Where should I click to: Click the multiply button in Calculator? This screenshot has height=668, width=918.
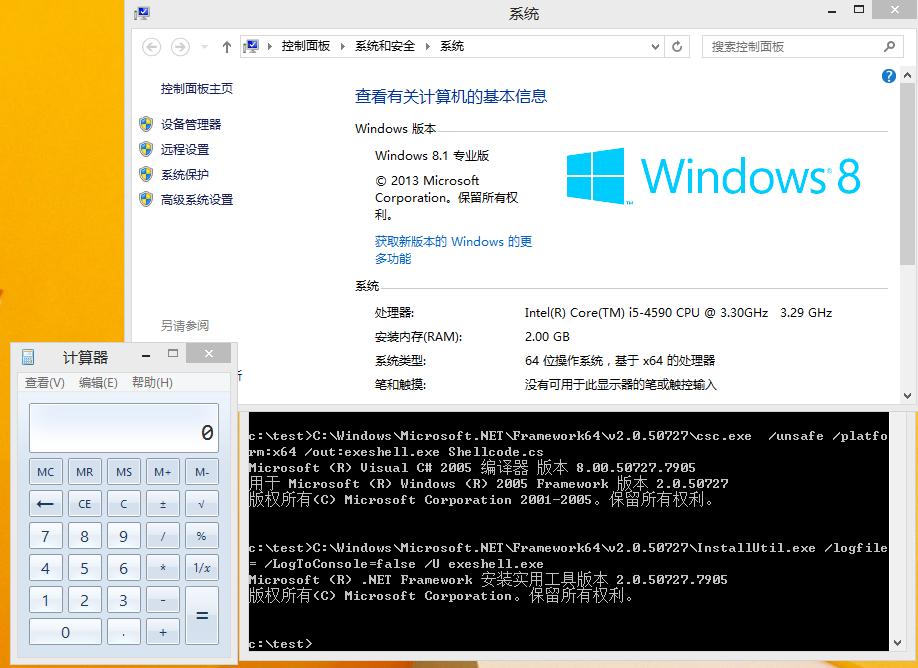[163, 567]
